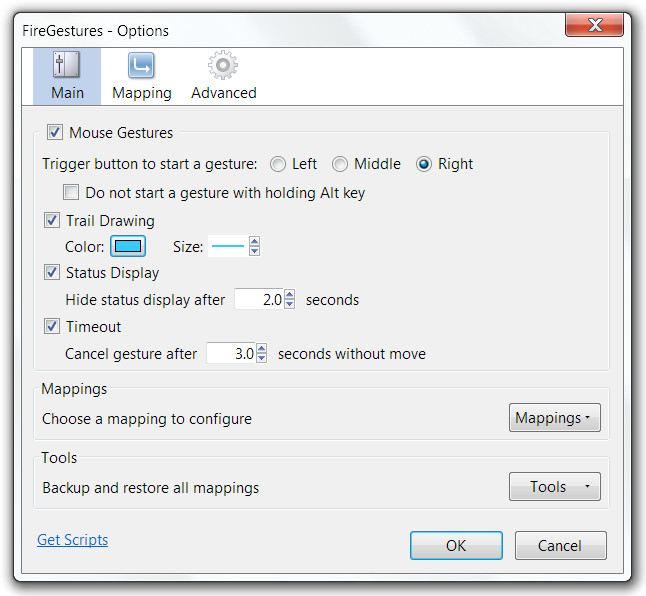Click the 'Hide status display after' label
Screen dimensions: 646x596
[x=145, y=300]
